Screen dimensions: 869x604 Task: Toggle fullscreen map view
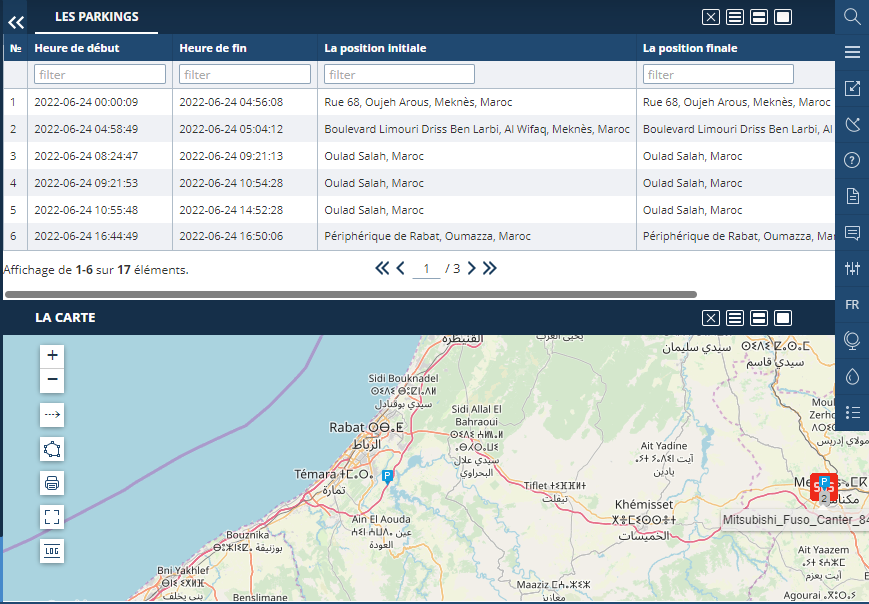click(53, 517)
